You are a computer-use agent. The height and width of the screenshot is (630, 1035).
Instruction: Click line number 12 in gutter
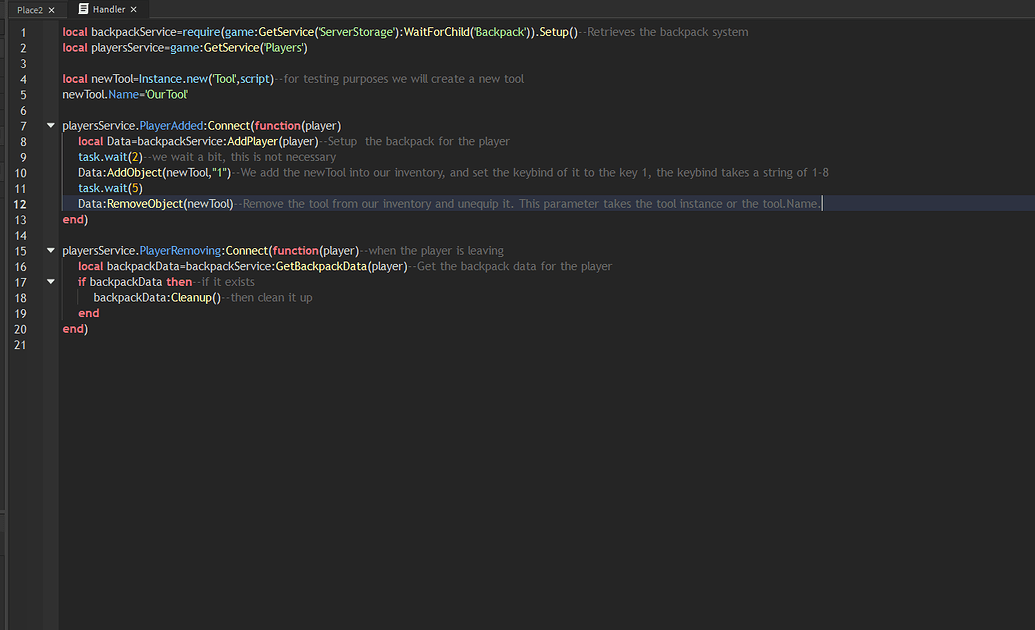point(20,204)
